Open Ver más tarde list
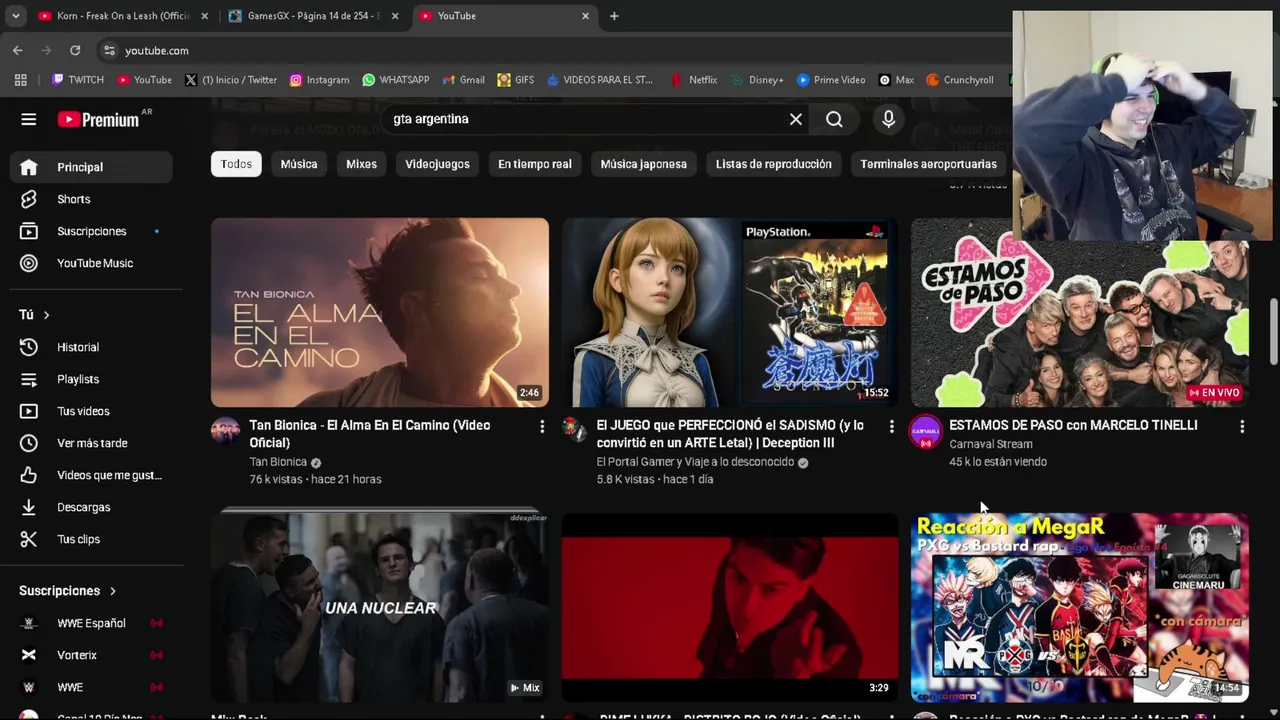 tap(91, 443)
